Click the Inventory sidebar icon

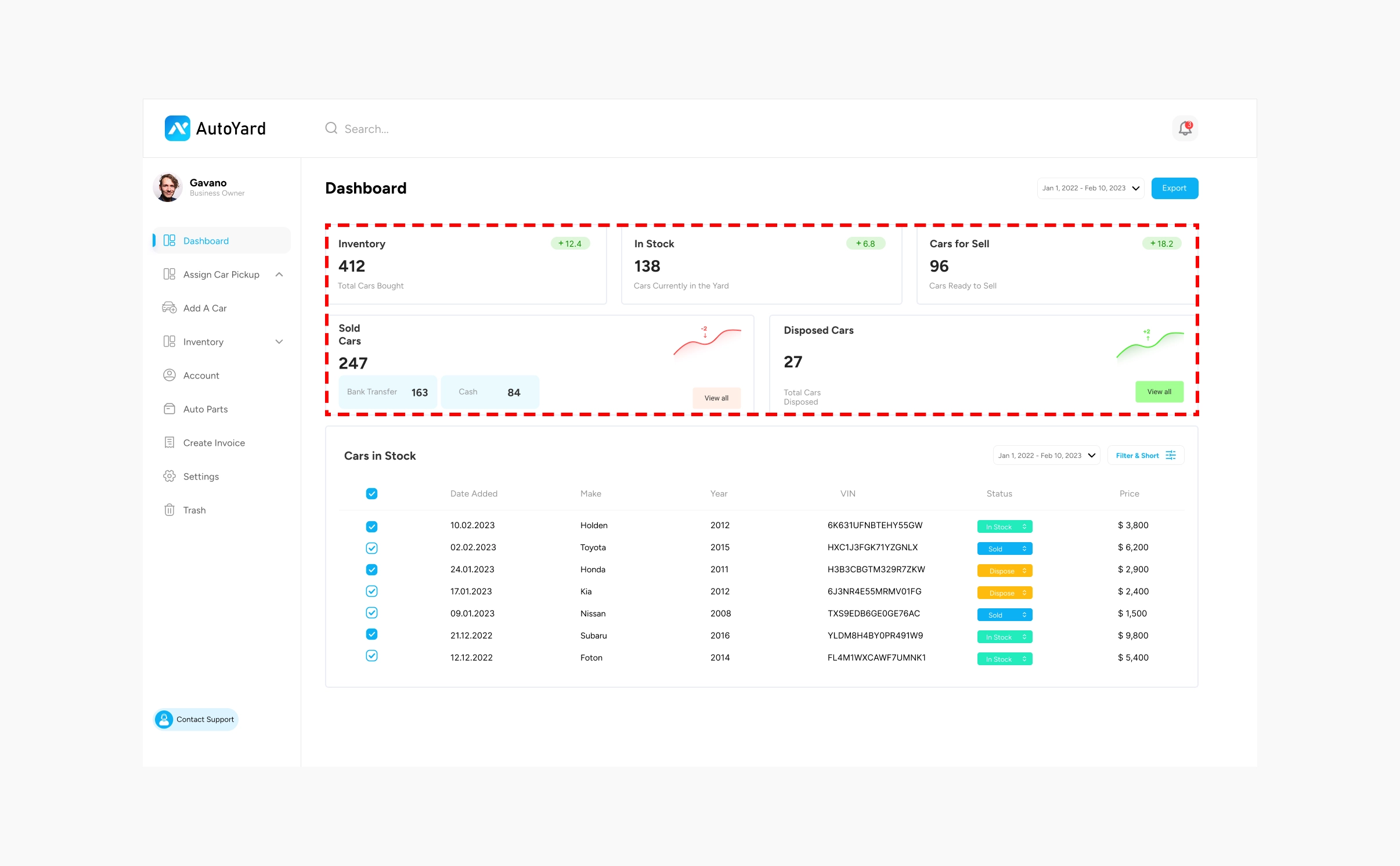(x=169, y=341)
